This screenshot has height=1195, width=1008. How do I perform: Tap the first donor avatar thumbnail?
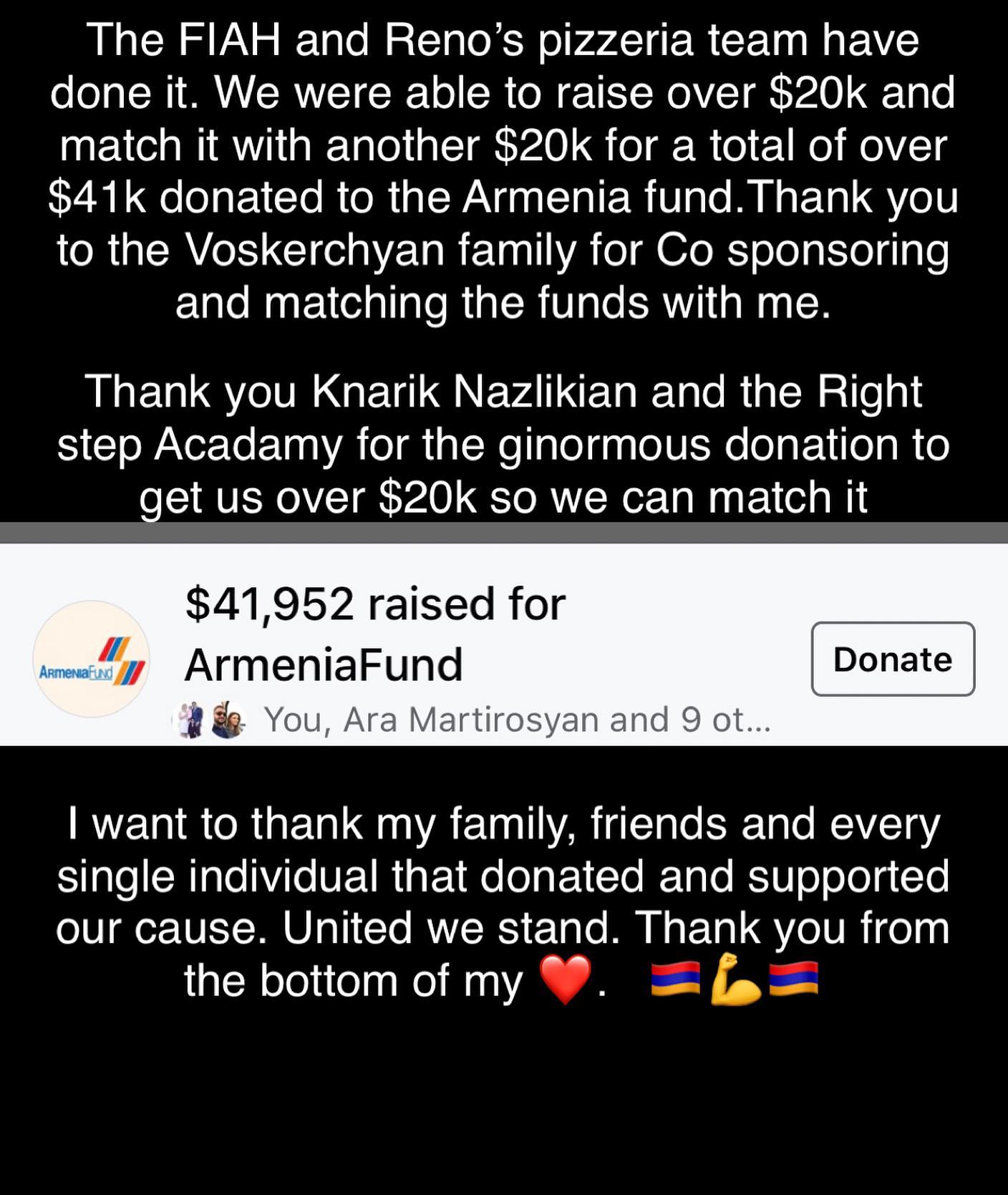tap(190, 720)
